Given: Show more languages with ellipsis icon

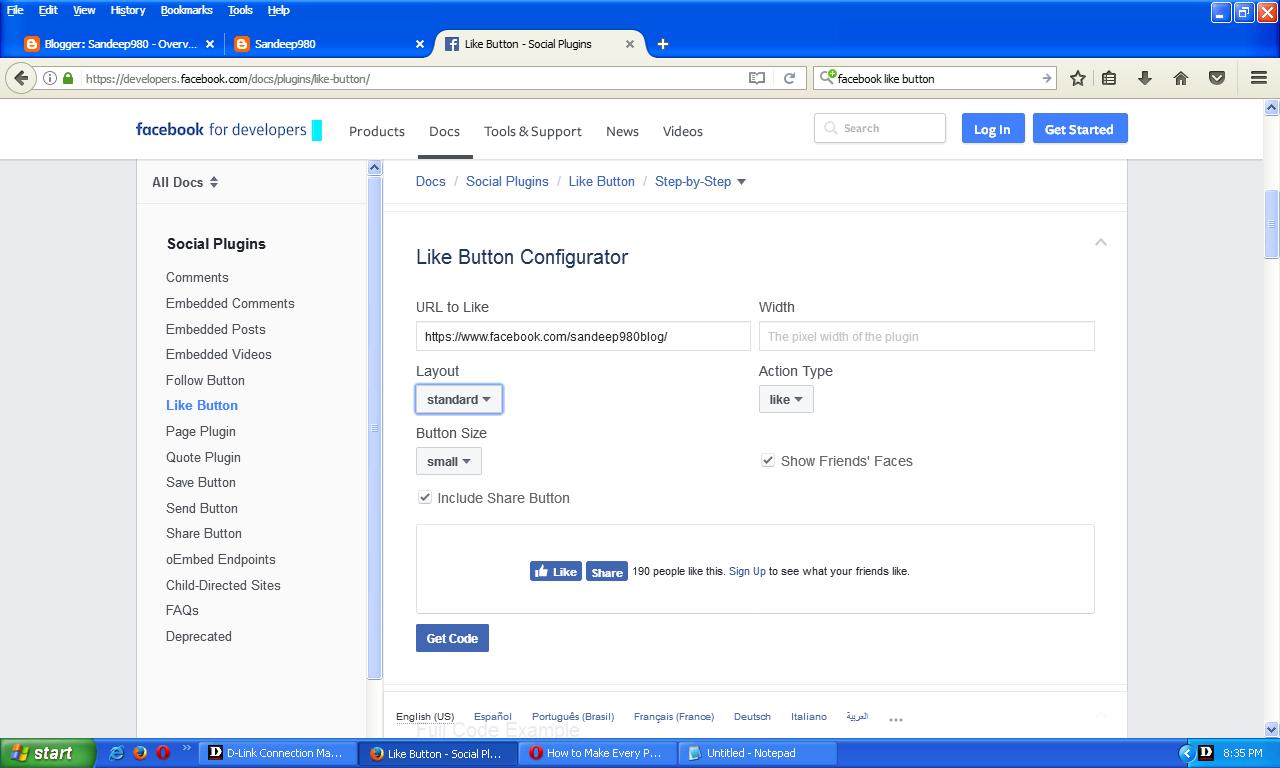Looking at the screenshot, I should pyautogui.click(x=896, y=719).
